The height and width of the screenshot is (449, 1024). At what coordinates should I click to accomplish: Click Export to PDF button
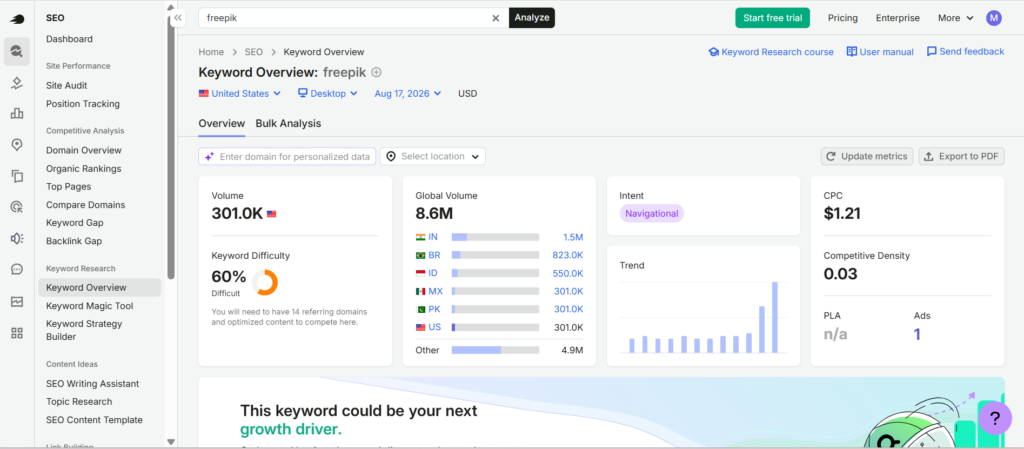point(961,157)
